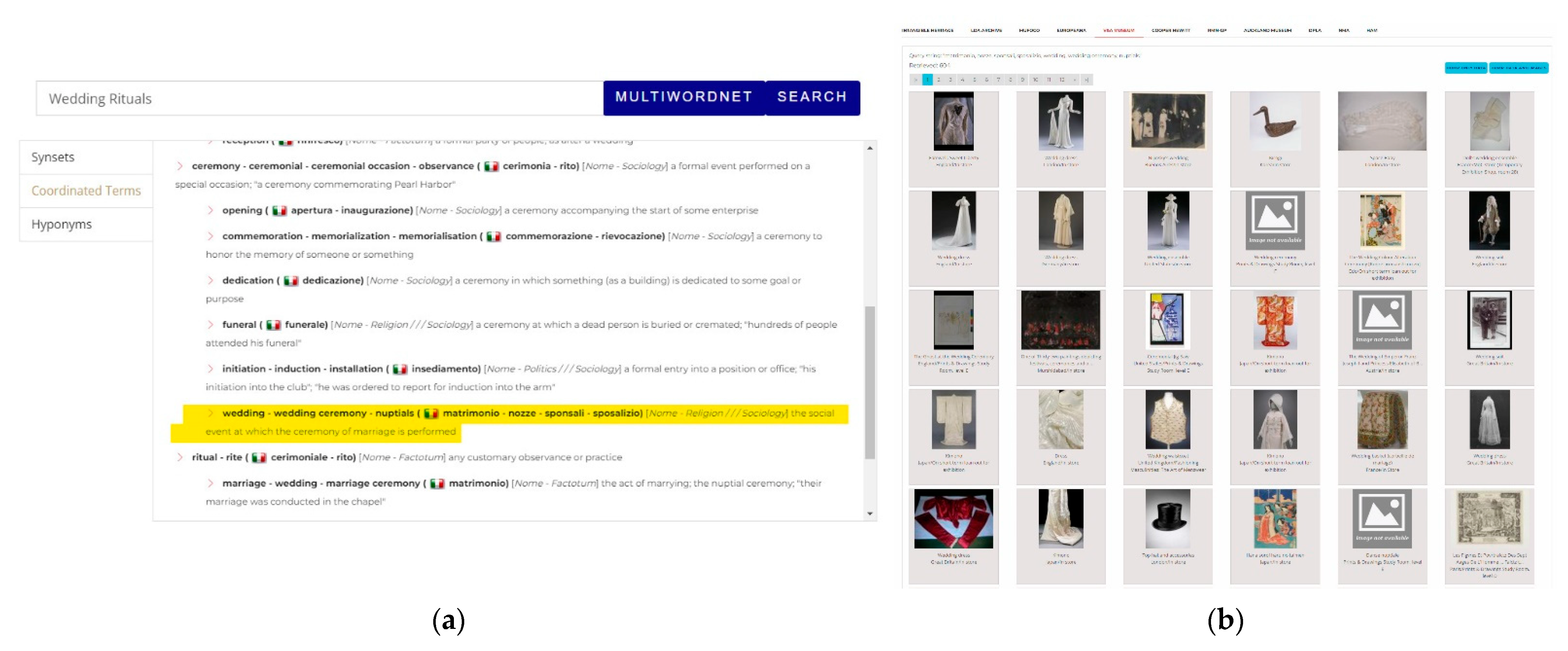Screen dimensions: 1568x651
Task: Open the Coordinated Terms tab
Action: click(86, 191)
